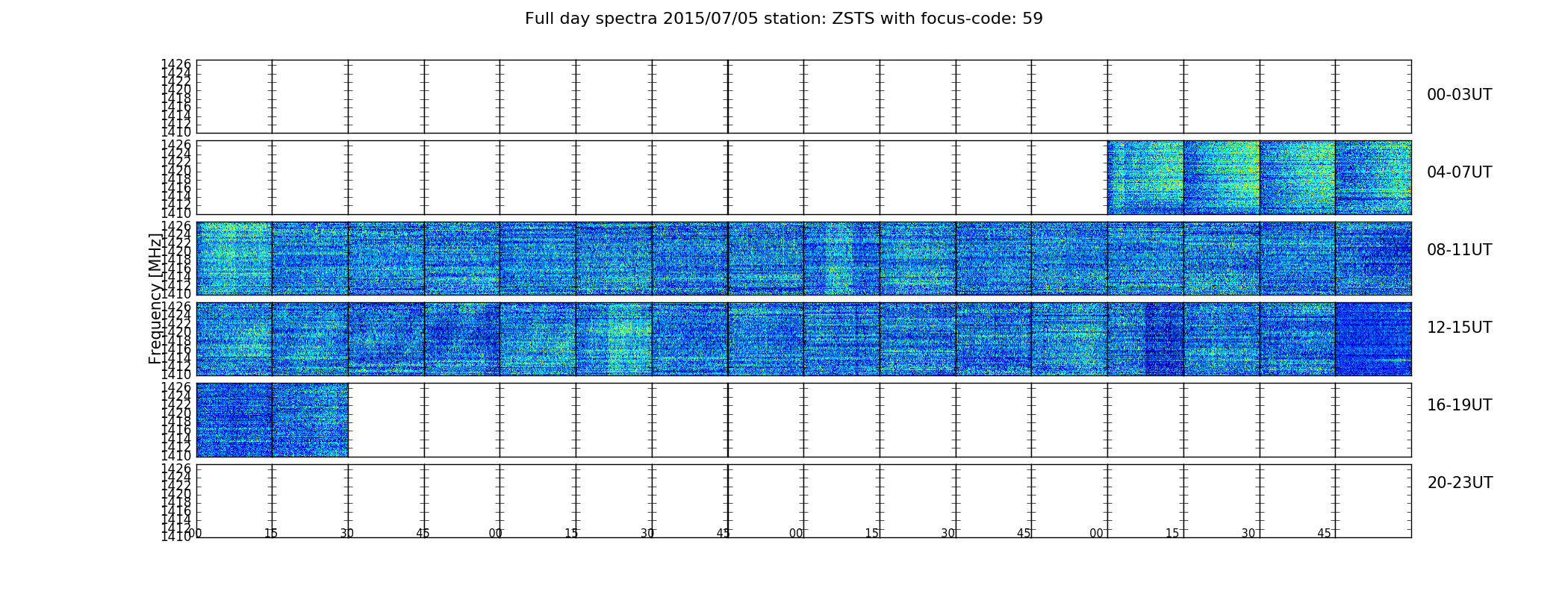Click the "1410" tick label of the 20-23UT row
The height and width of the screenshot is (597, 1568).
[176, 537]
